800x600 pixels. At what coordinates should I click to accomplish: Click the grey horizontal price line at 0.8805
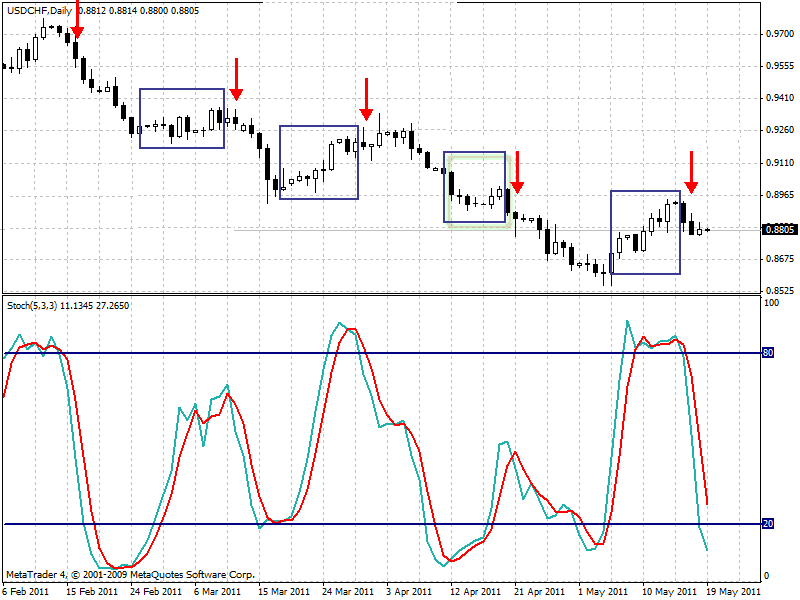click(497, 230)
